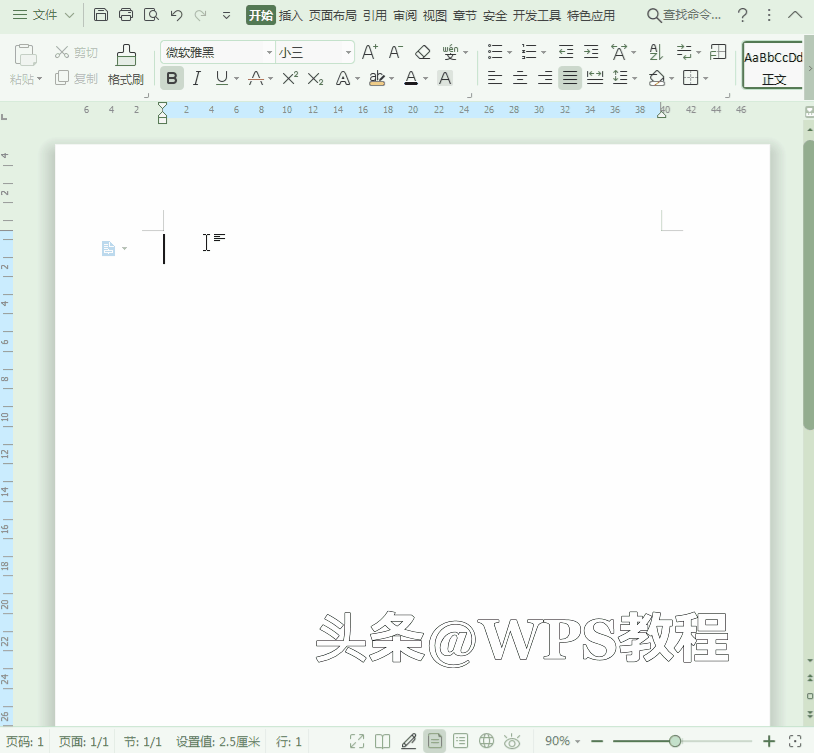Expand the underline style dropdown arrow
Viewport: 814px width, 753px height.
[x=237, y=79]
